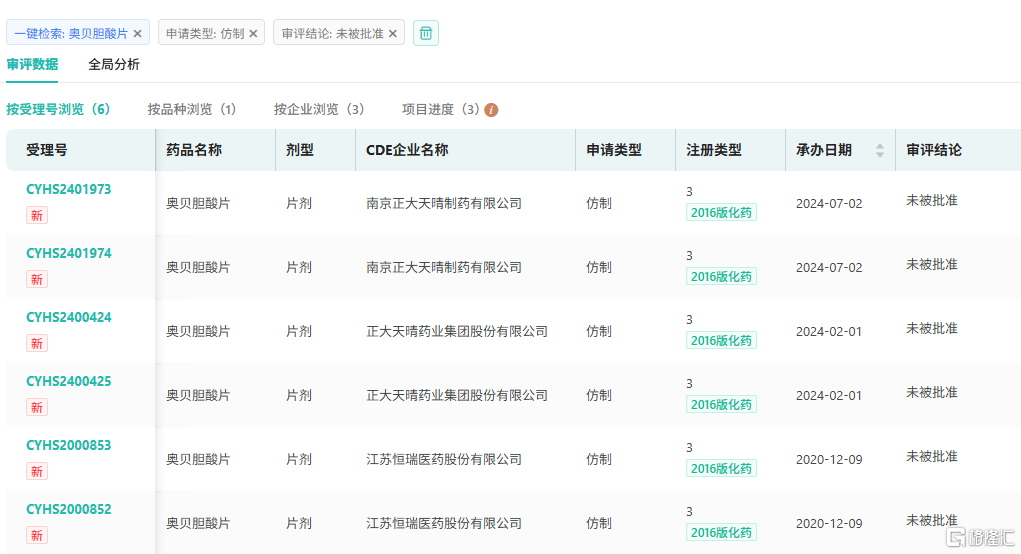Click 南京正大天晴制药有限公司 in CYHS2401974 row
1021x554 pixels.
click(444, 268)
